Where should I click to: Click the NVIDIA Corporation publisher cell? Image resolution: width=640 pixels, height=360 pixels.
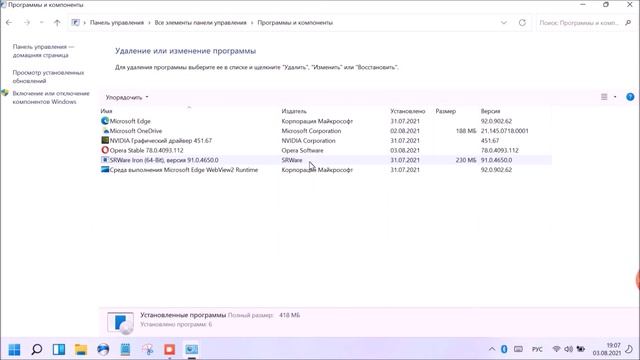(309, 140)
